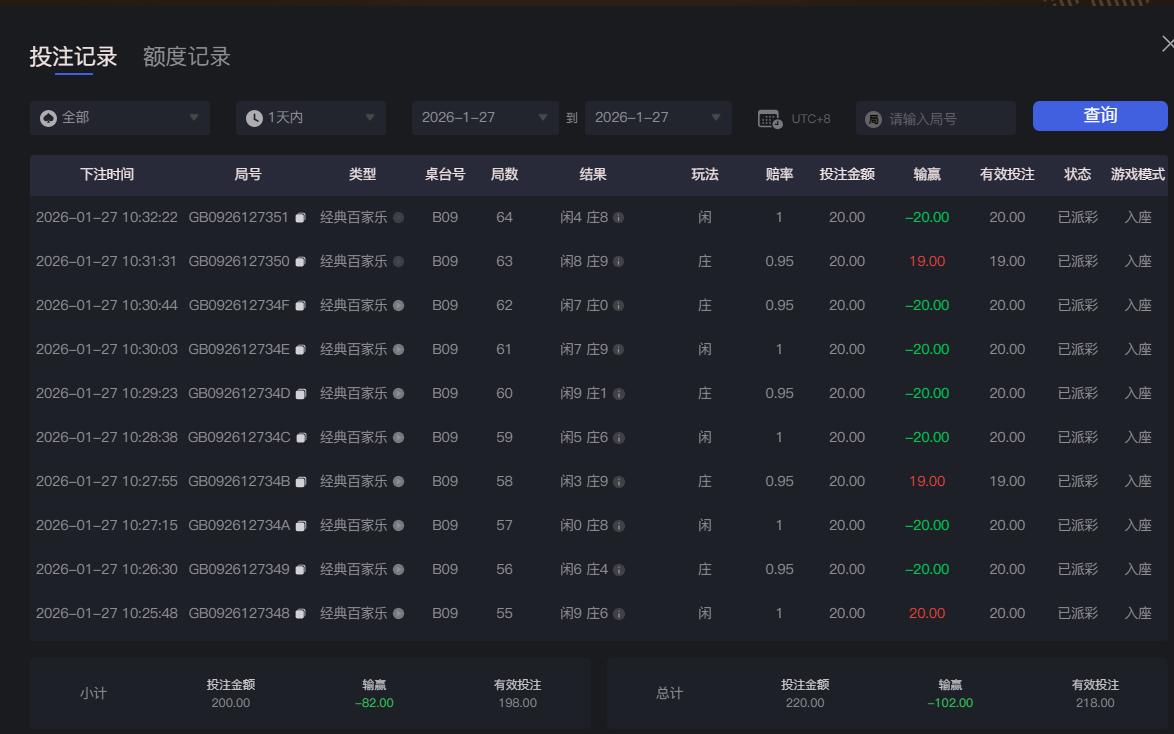Click the globe icon inside the 全部 filter

[x=47, y=117]
